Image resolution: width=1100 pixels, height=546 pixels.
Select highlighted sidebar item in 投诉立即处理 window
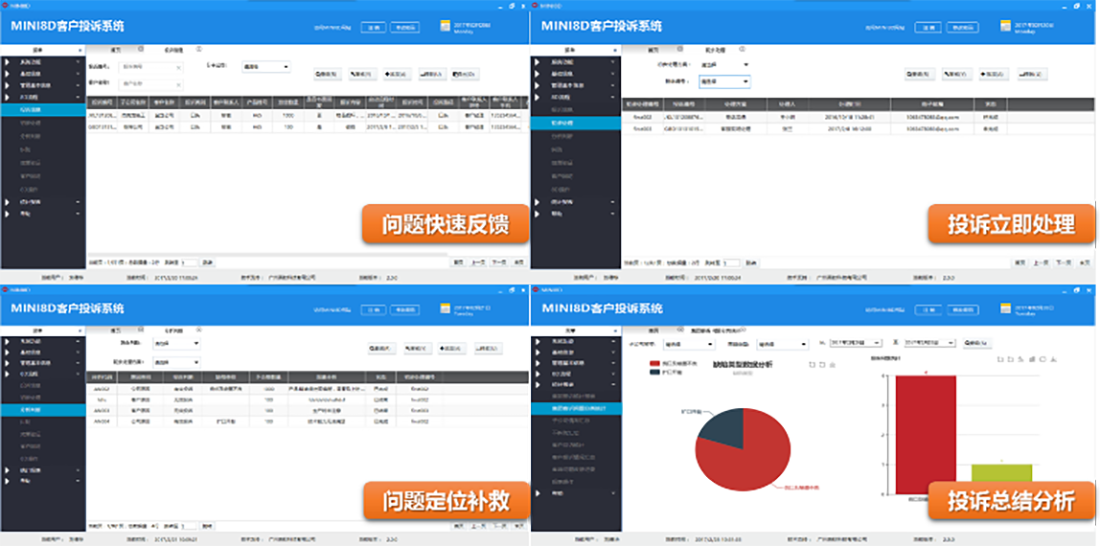570,124
